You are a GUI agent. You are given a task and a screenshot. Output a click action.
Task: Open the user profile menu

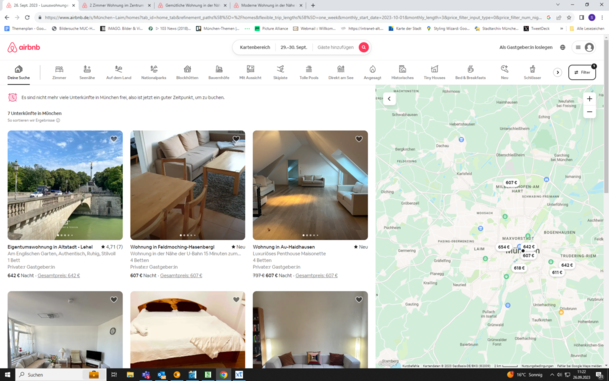pyautogui.click(x=585, y=47)
